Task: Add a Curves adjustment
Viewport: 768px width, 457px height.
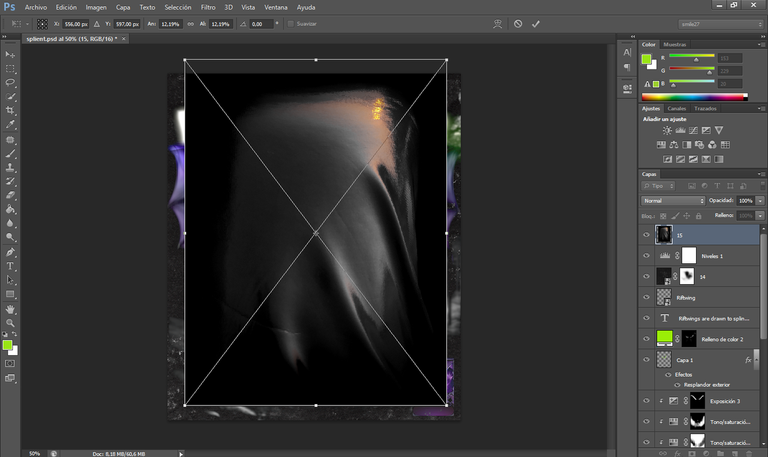Action: coord(693,130)
